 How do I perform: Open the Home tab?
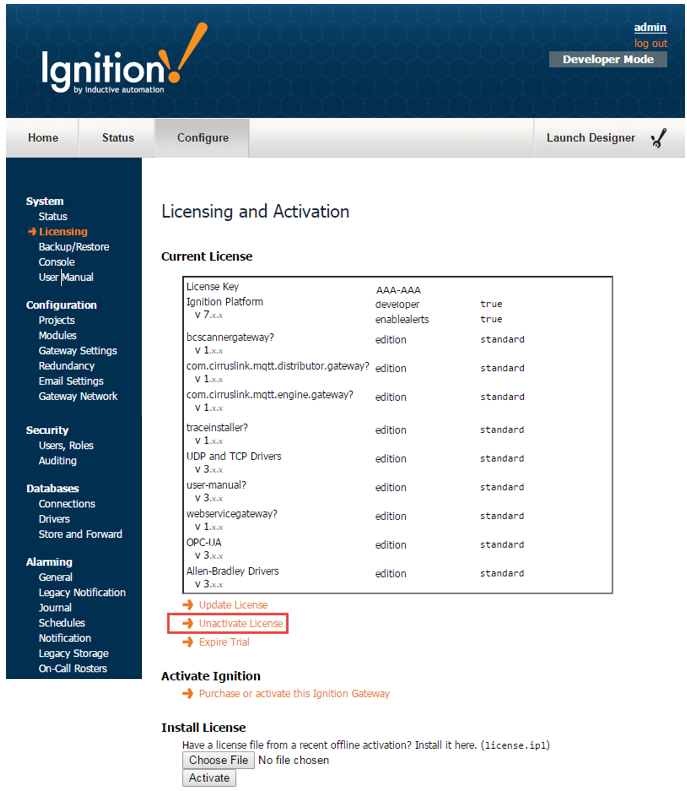coord(43,138)
